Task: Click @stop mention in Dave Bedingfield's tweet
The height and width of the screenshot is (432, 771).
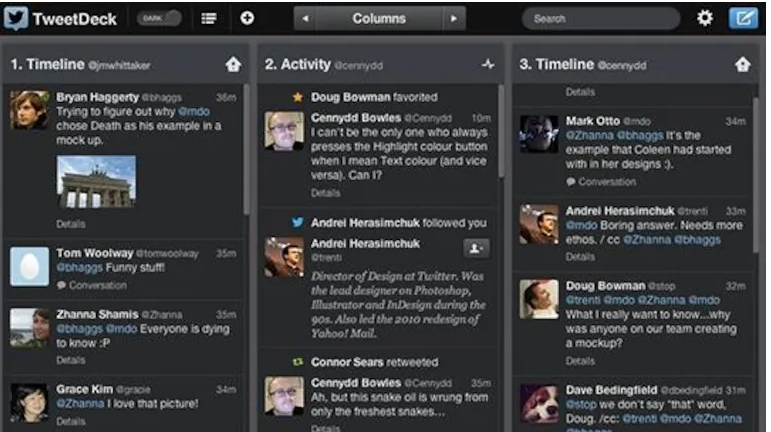Action: coord(581,404)
